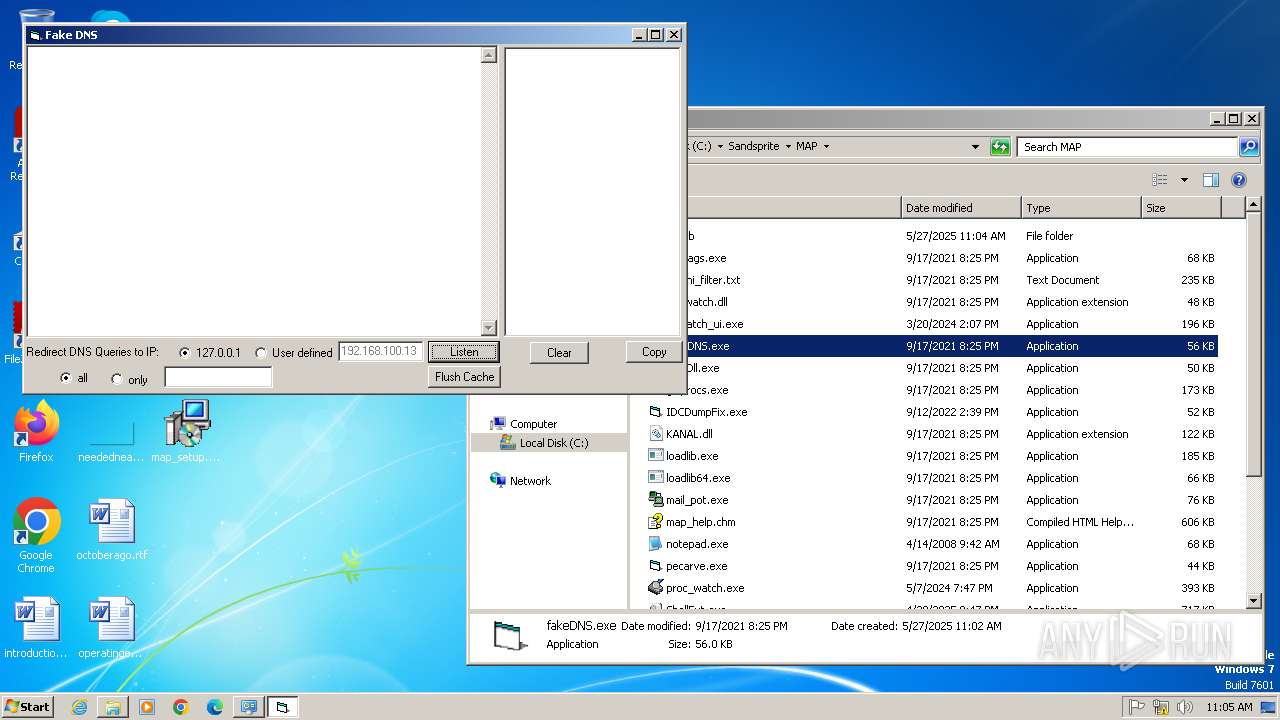
Task: Select the pecarve.exe file icon
Action: click(656, 566)
